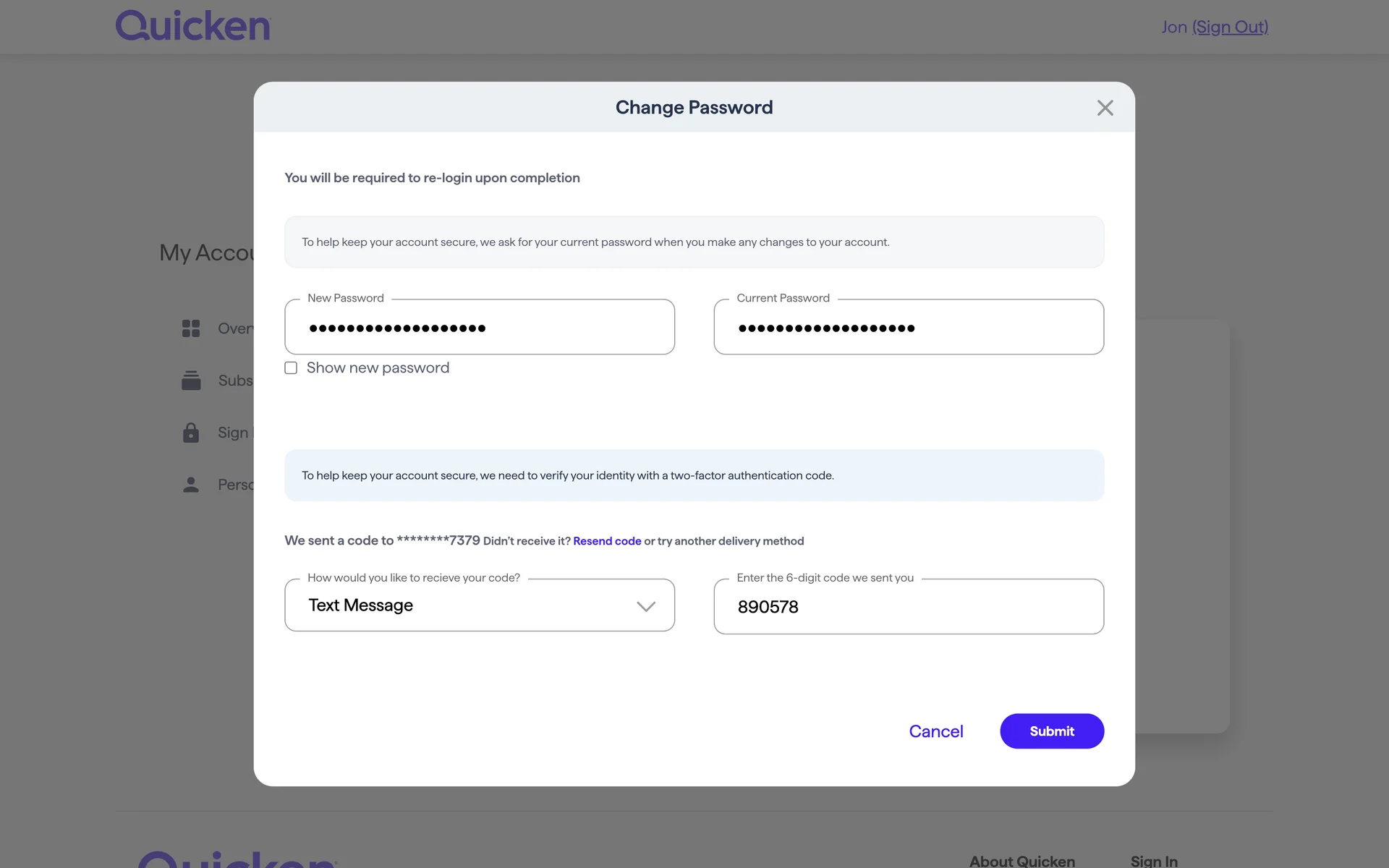1389x868 pixels.
Task: Click the Show new password label
Action: point(378,368)
